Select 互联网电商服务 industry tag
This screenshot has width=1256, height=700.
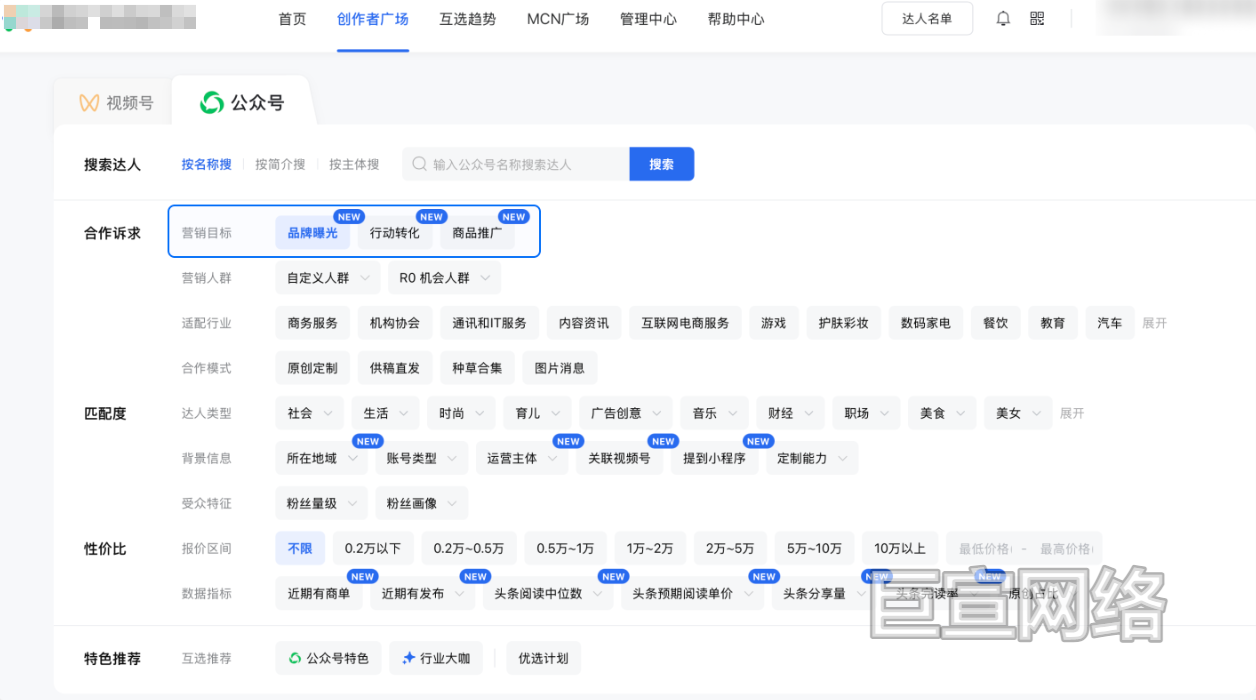pyautogui.click(x=685, y=323)
